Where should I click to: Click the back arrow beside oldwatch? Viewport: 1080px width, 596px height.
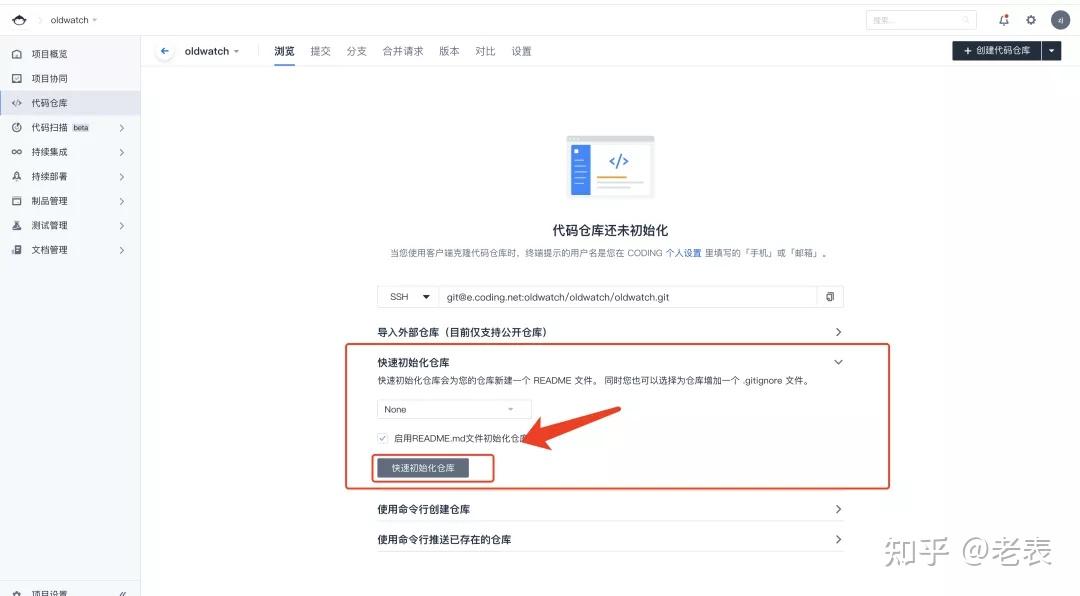click(164, 50)
